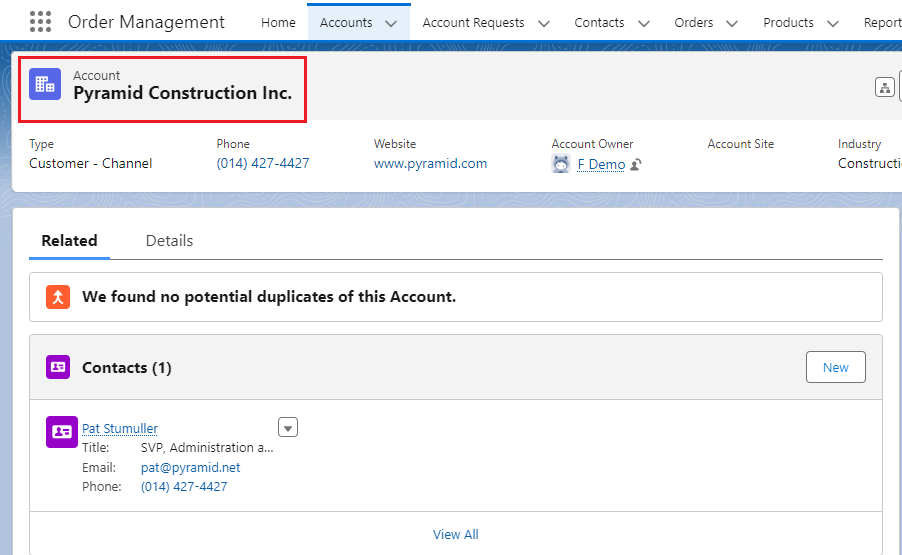Open the account hierarchy icon
This screenshot has height=555, width=902.
[x=885, y=87]
